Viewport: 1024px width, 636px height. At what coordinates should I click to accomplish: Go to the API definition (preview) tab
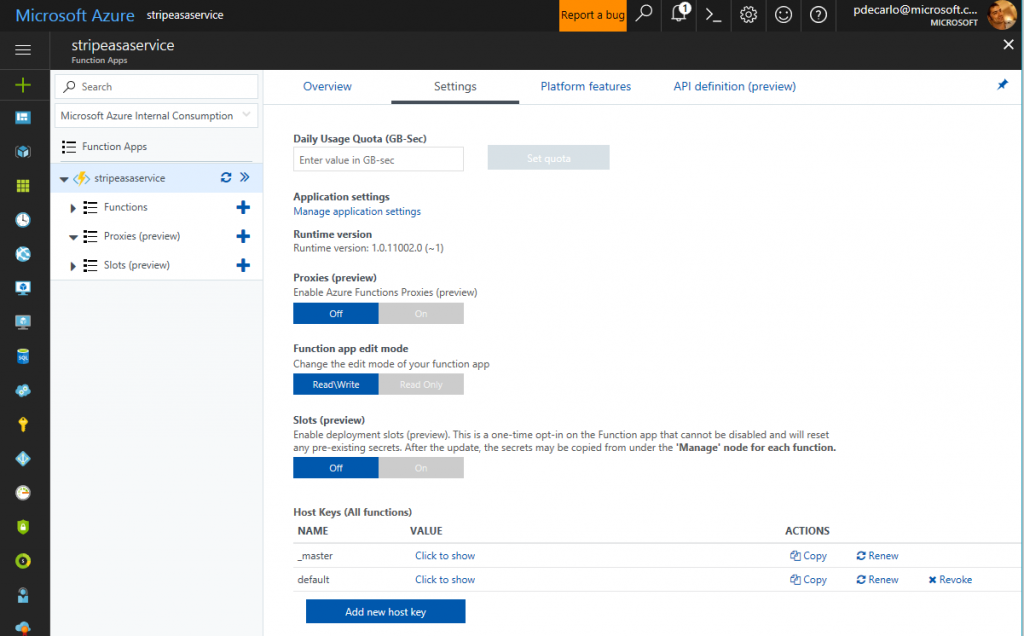tap(735, 86)
